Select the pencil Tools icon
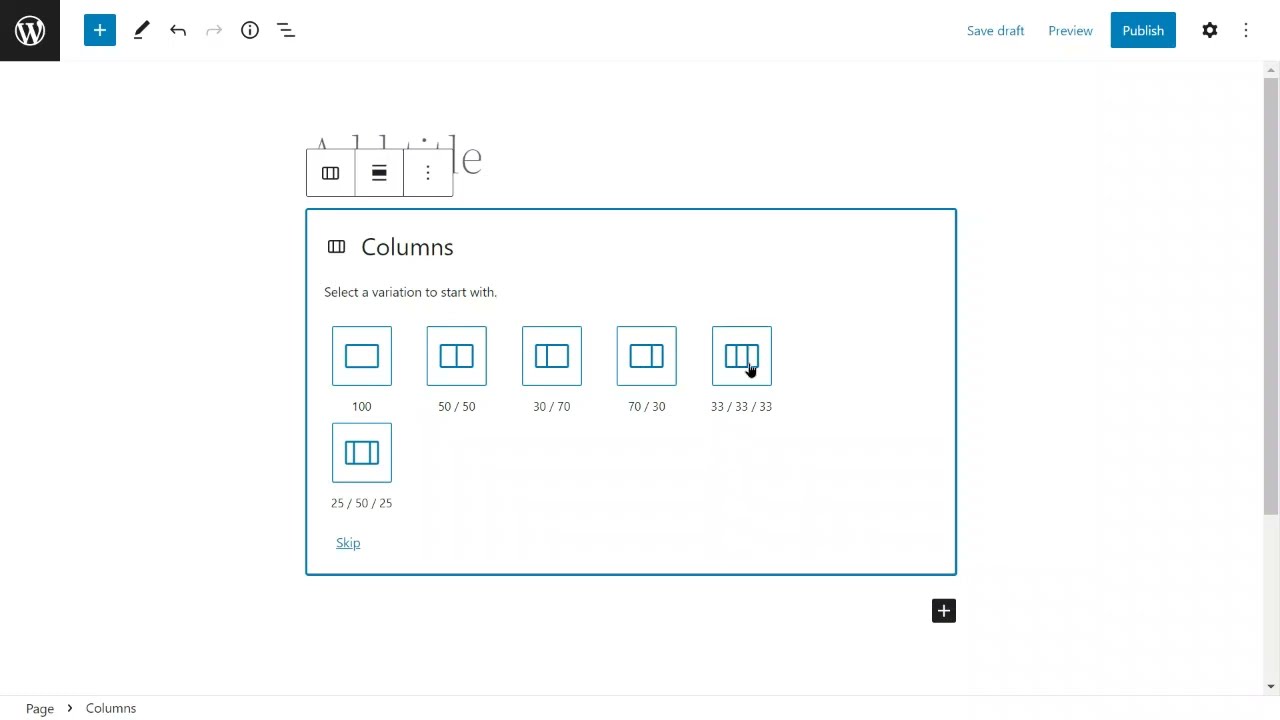 (x=141, y=30)
